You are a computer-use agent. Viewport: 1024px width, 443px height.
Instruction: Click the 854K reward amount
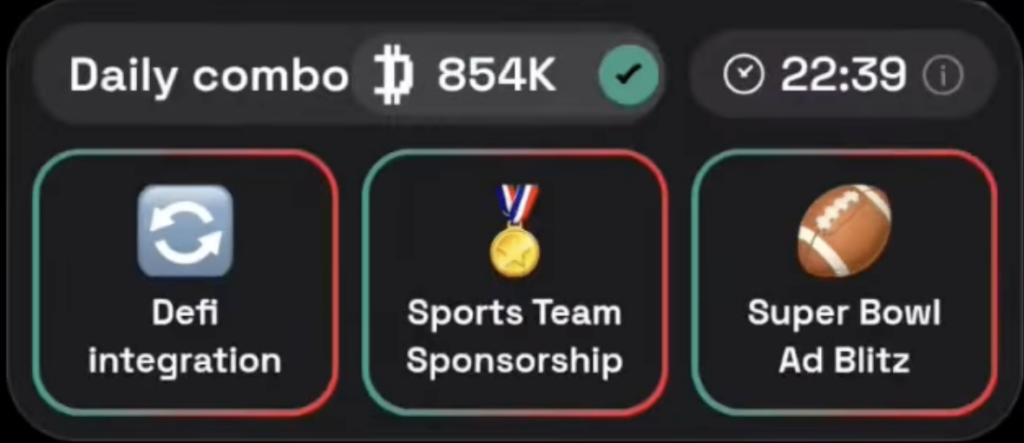[x=496, y=75]
